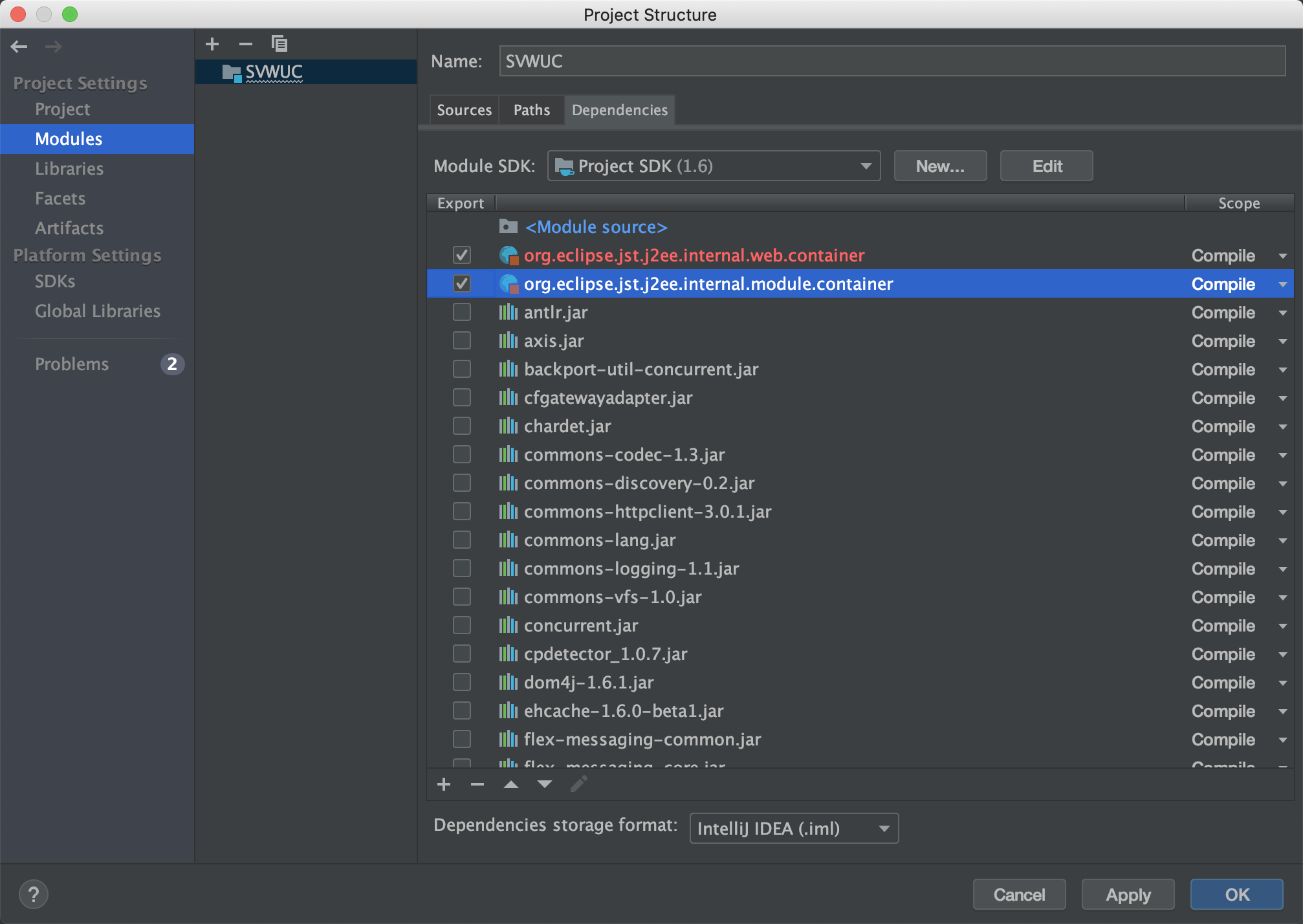Click the Cancel button
This screenshot has width=1303, height=924.
(1020, 895)
